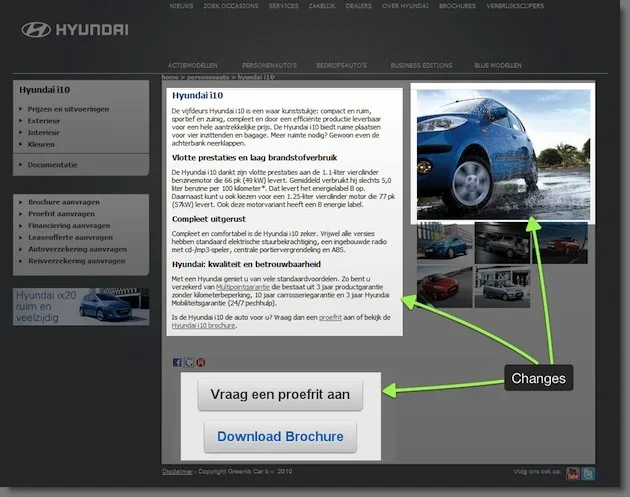Follow the 'proefrit' link in the last paragraph

pos(330,317)
